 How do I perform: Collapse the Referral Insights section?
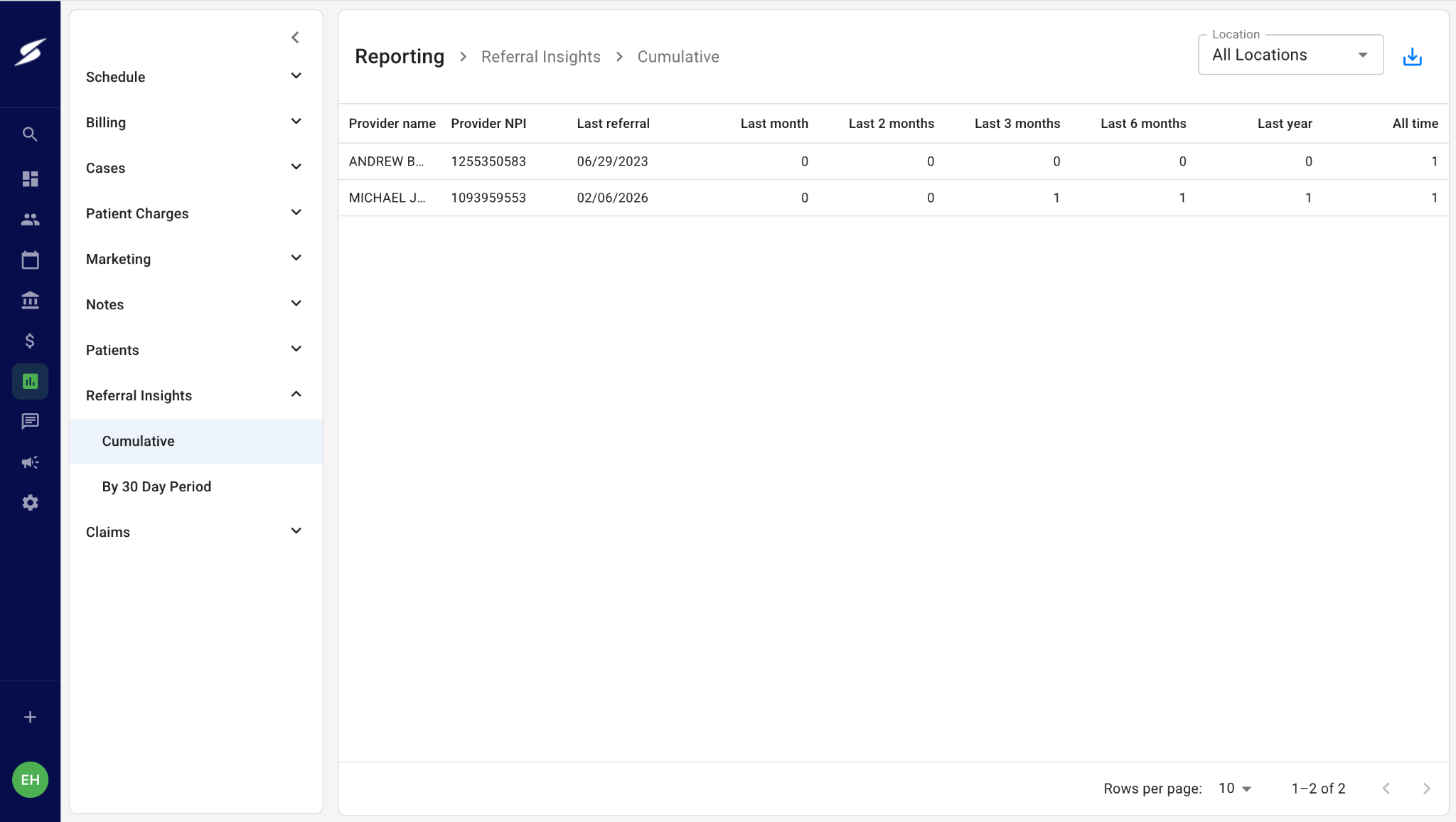click(196, 395)
